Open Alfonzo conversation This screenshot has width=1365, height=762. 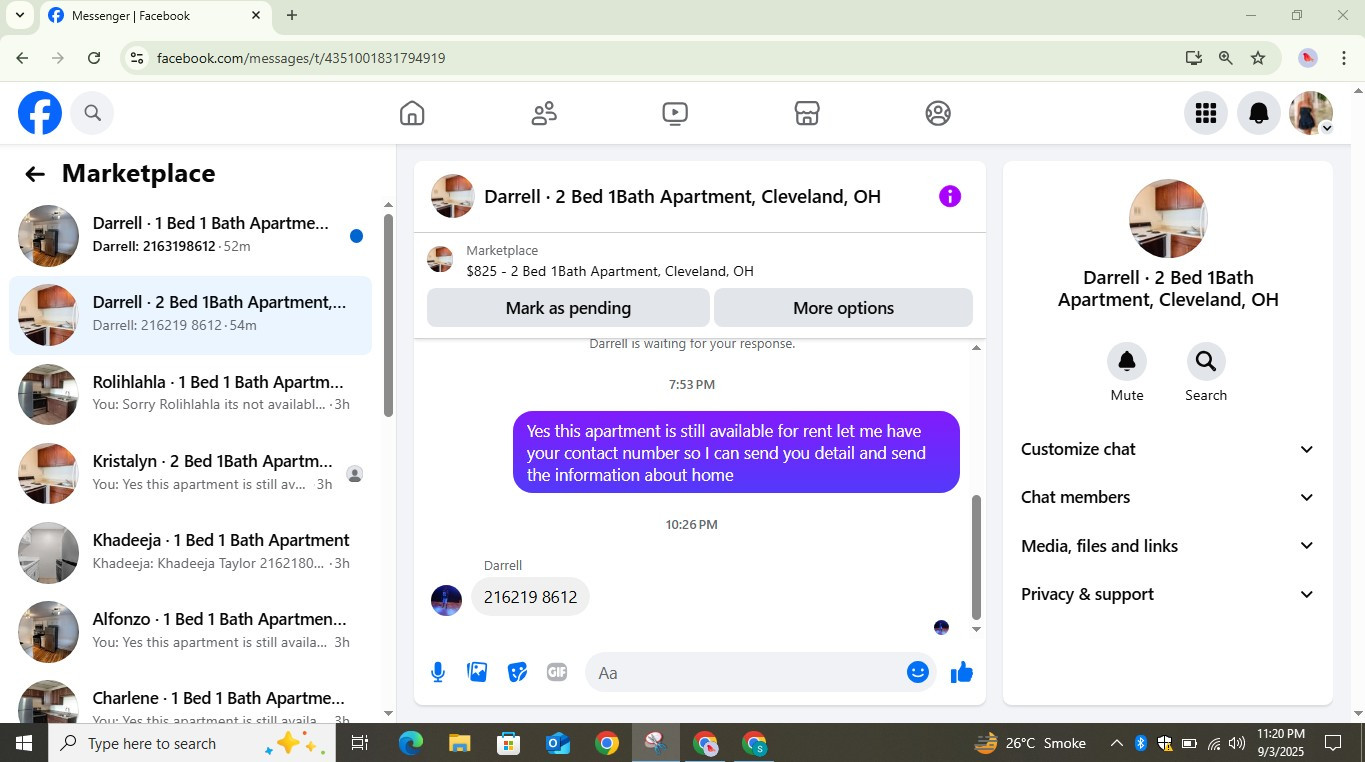tap(190, 631)
